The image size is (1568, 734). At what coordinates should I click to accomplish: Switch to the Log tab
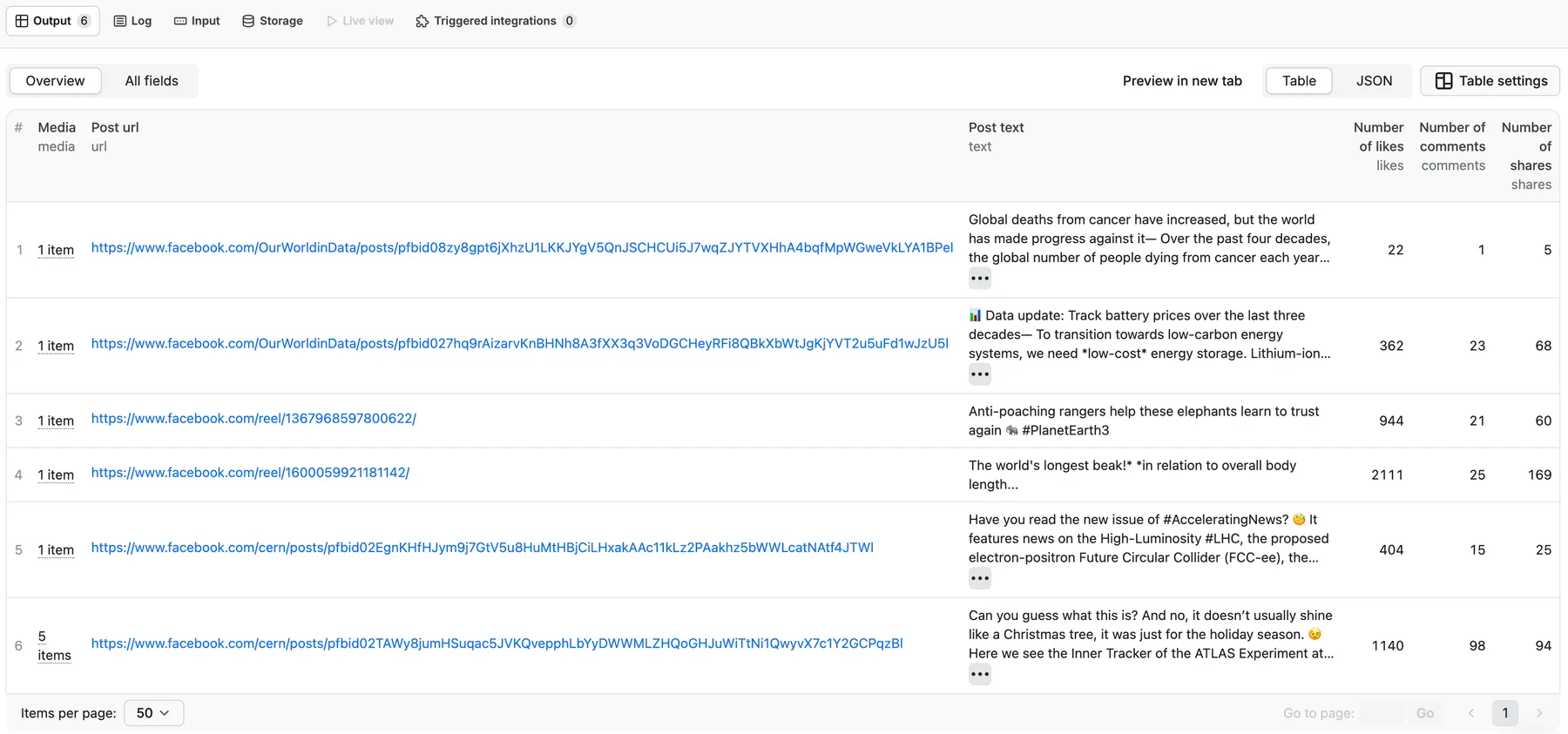pos(132,21)
